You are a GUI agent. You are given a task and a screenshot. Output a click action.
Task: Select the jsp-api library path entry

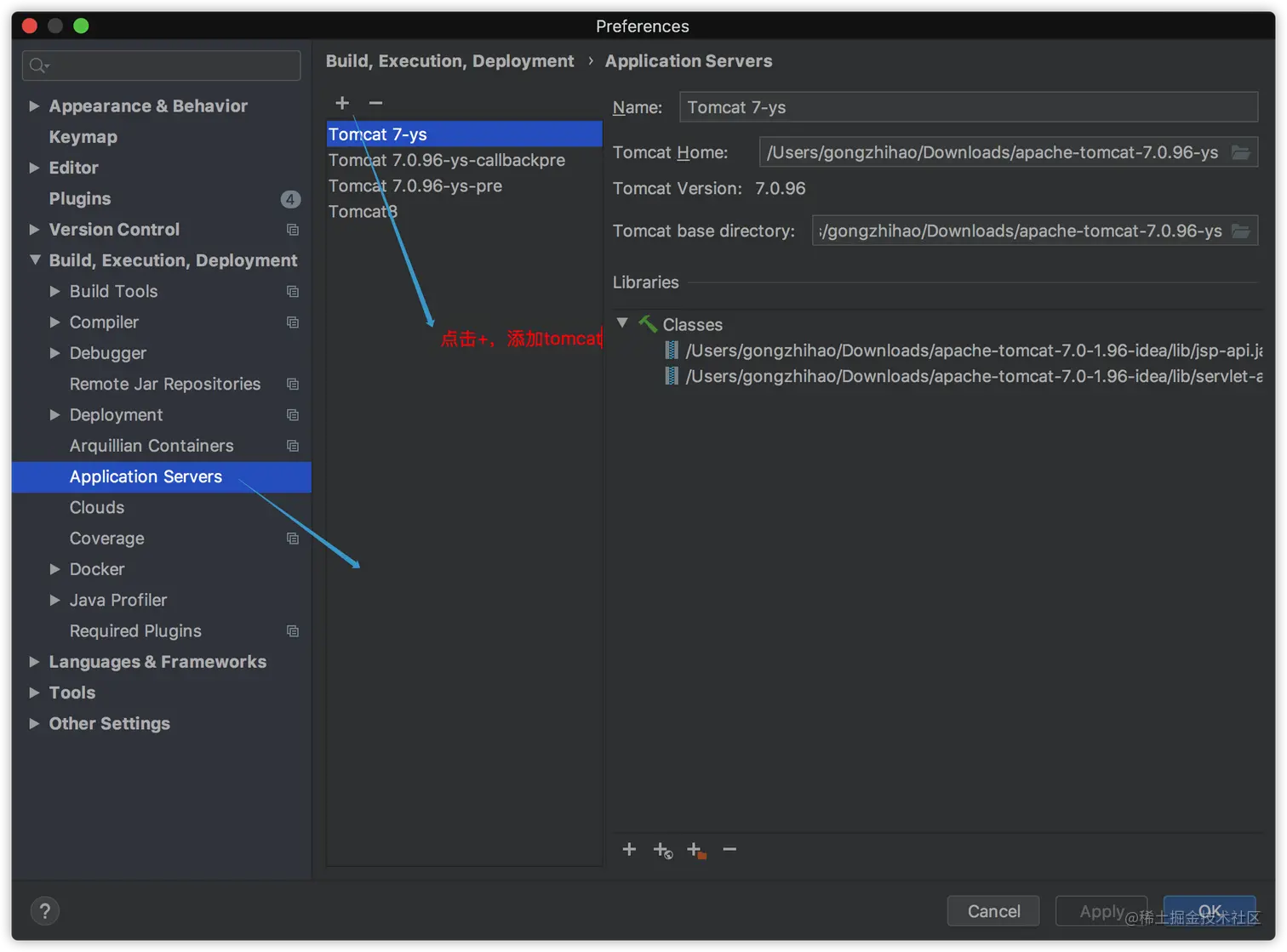pos(974,351)
